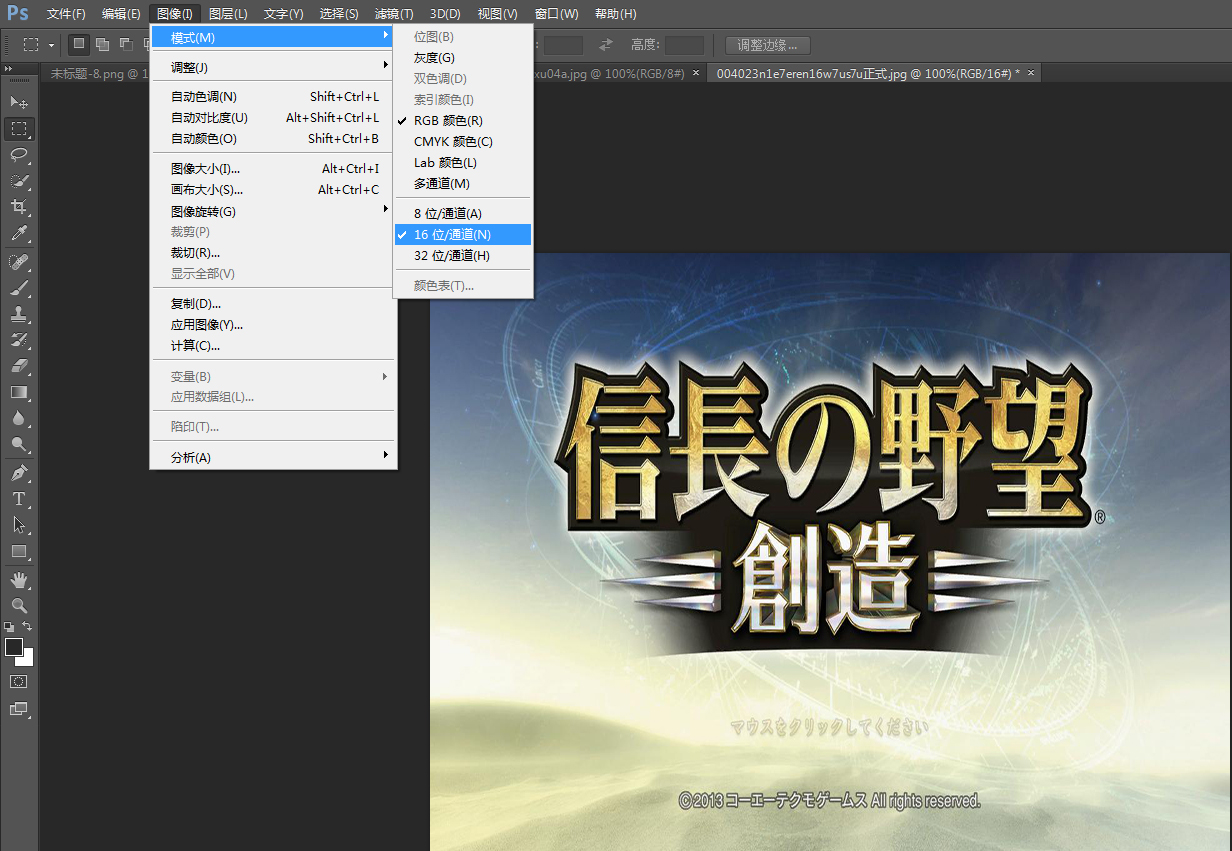
Task: Change the screen mode
Action: tap(19, 709)
